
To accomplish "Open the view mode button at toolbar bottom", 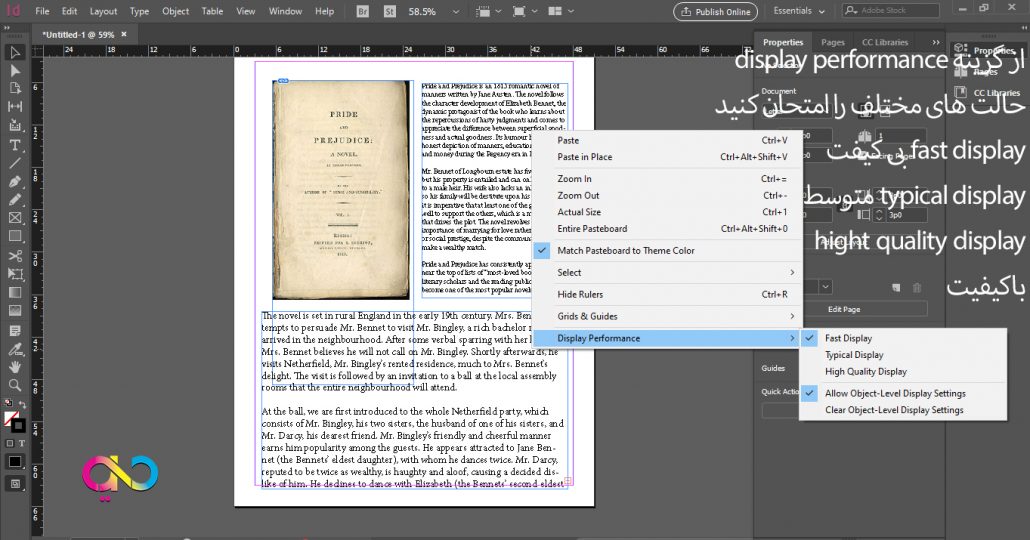I will pos(15,484).
